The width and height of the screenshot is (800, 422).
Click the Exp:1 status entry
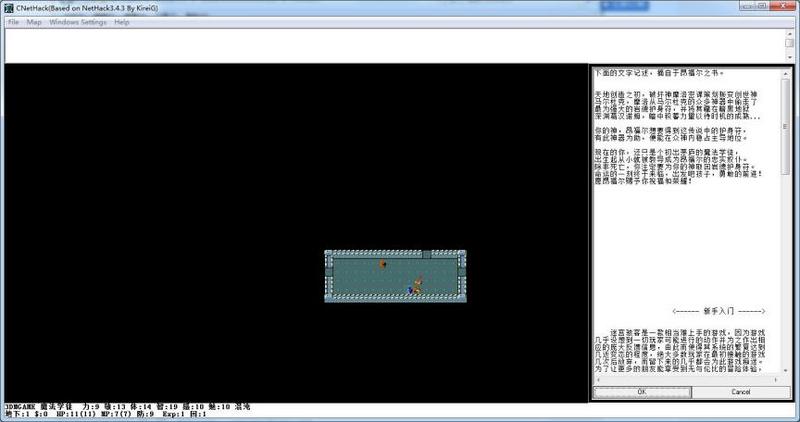tap(173, 414)
